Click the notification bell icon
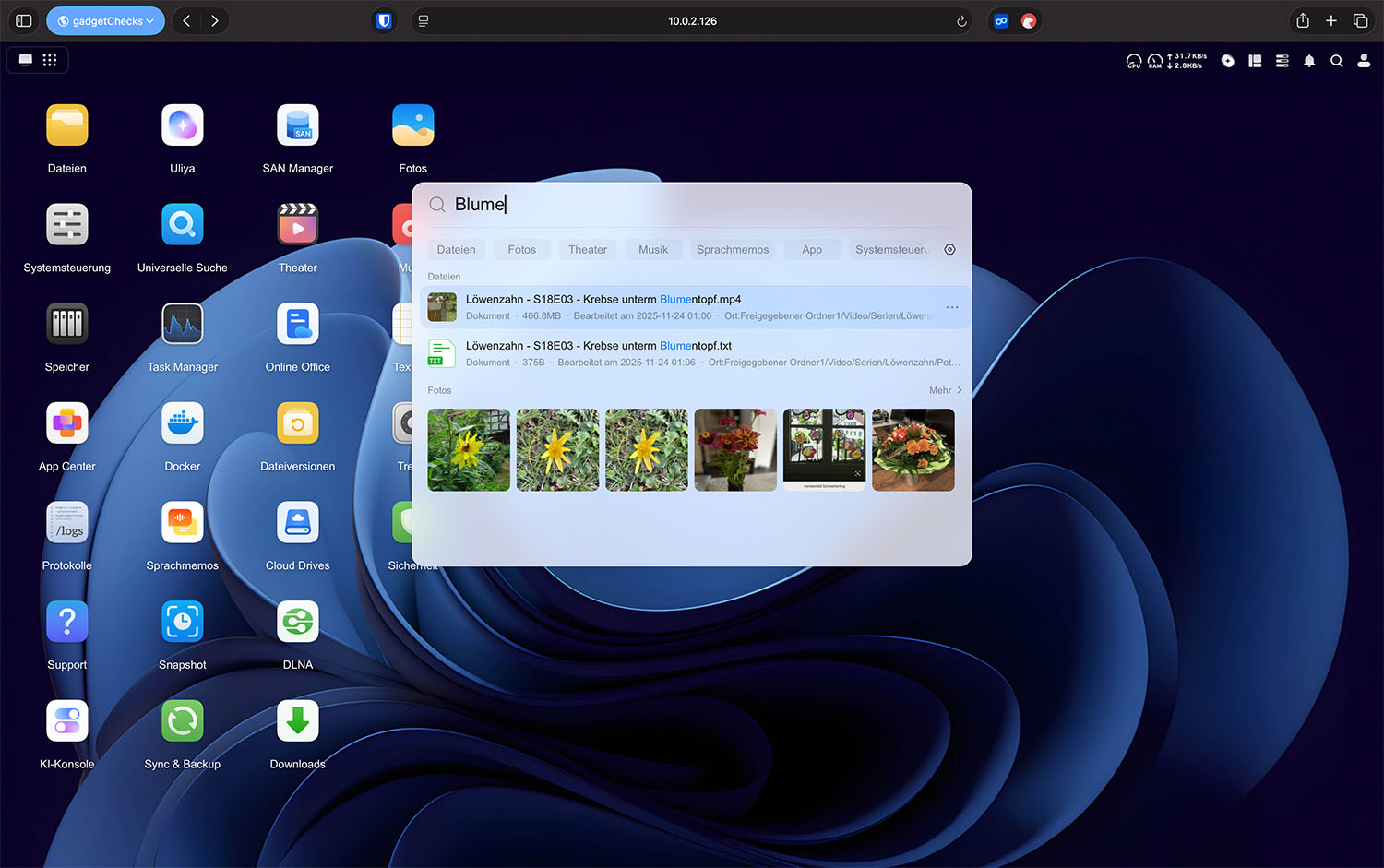The width and height of the screenshot is (1384, 868). point(1308,61)
